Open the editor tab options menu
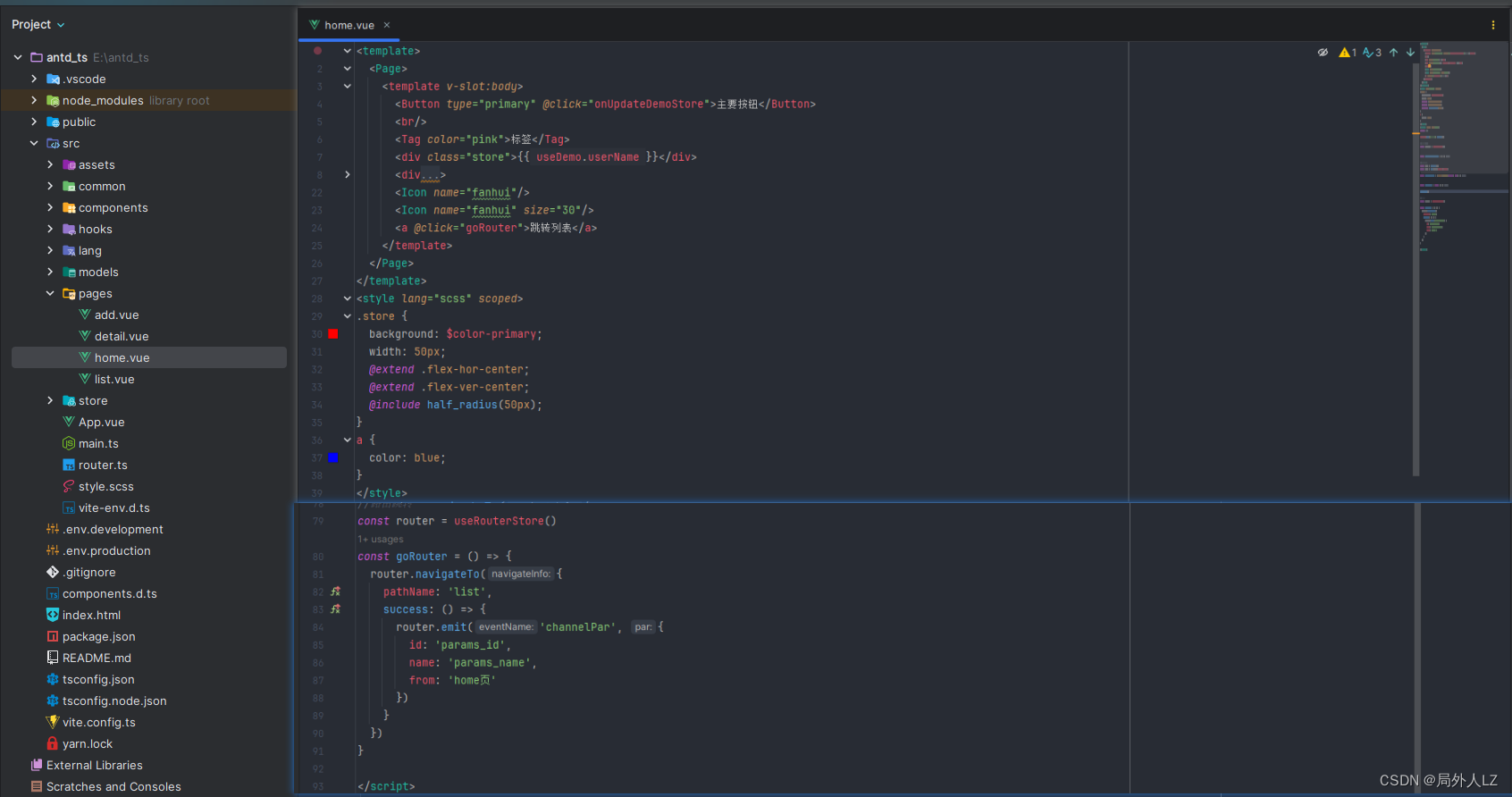 pos(1493,25)
